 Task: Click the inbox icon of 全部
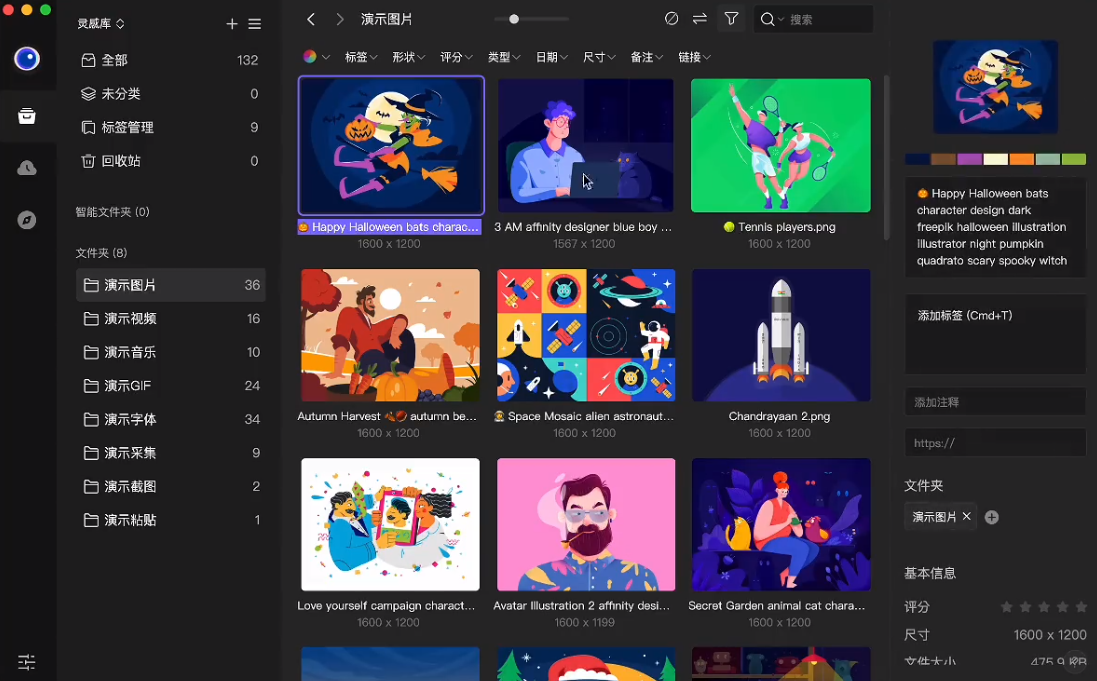(x=88, y=60)
